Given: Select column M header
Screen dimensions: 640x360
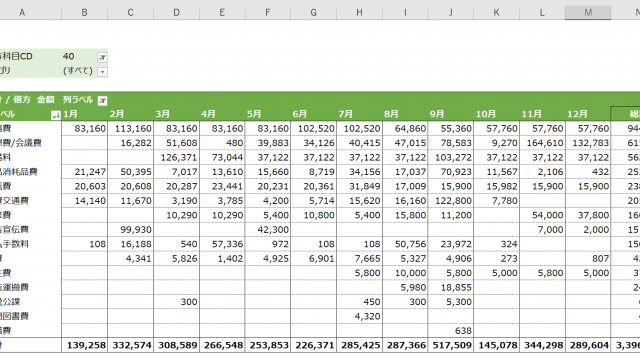Looking at the screenshot, I should [588, 13].
